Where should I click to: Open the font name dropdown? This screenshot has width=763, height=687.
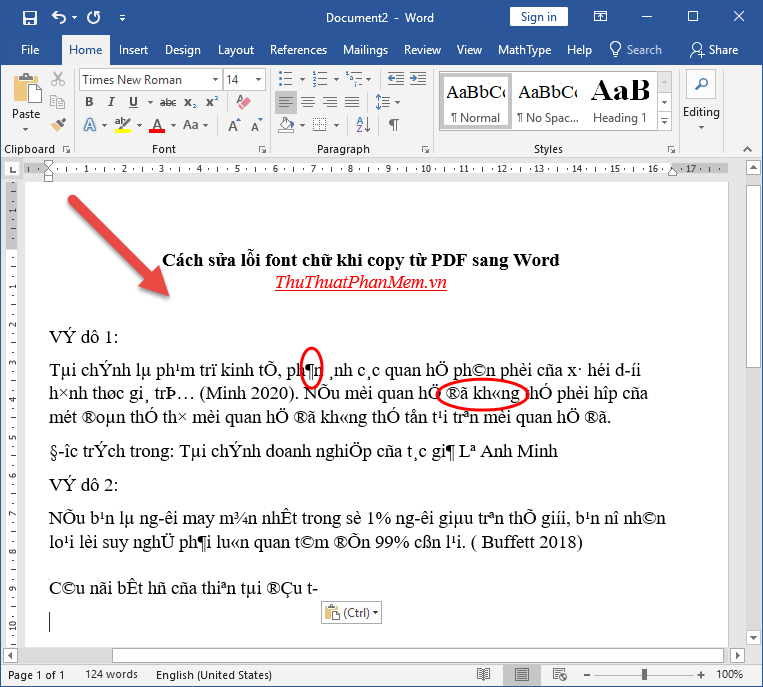215,80
